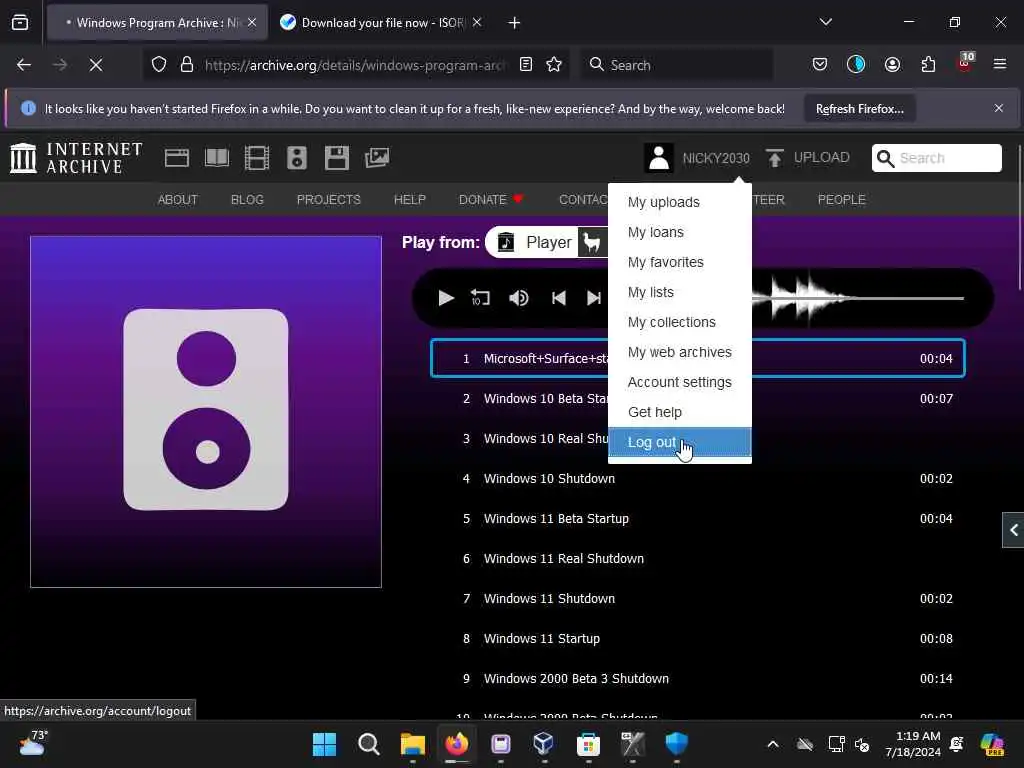This screenshot has width=1024, height=768.
Task: Open Firefox extensions puzzle icon
Action: click(x=928, y=65)
